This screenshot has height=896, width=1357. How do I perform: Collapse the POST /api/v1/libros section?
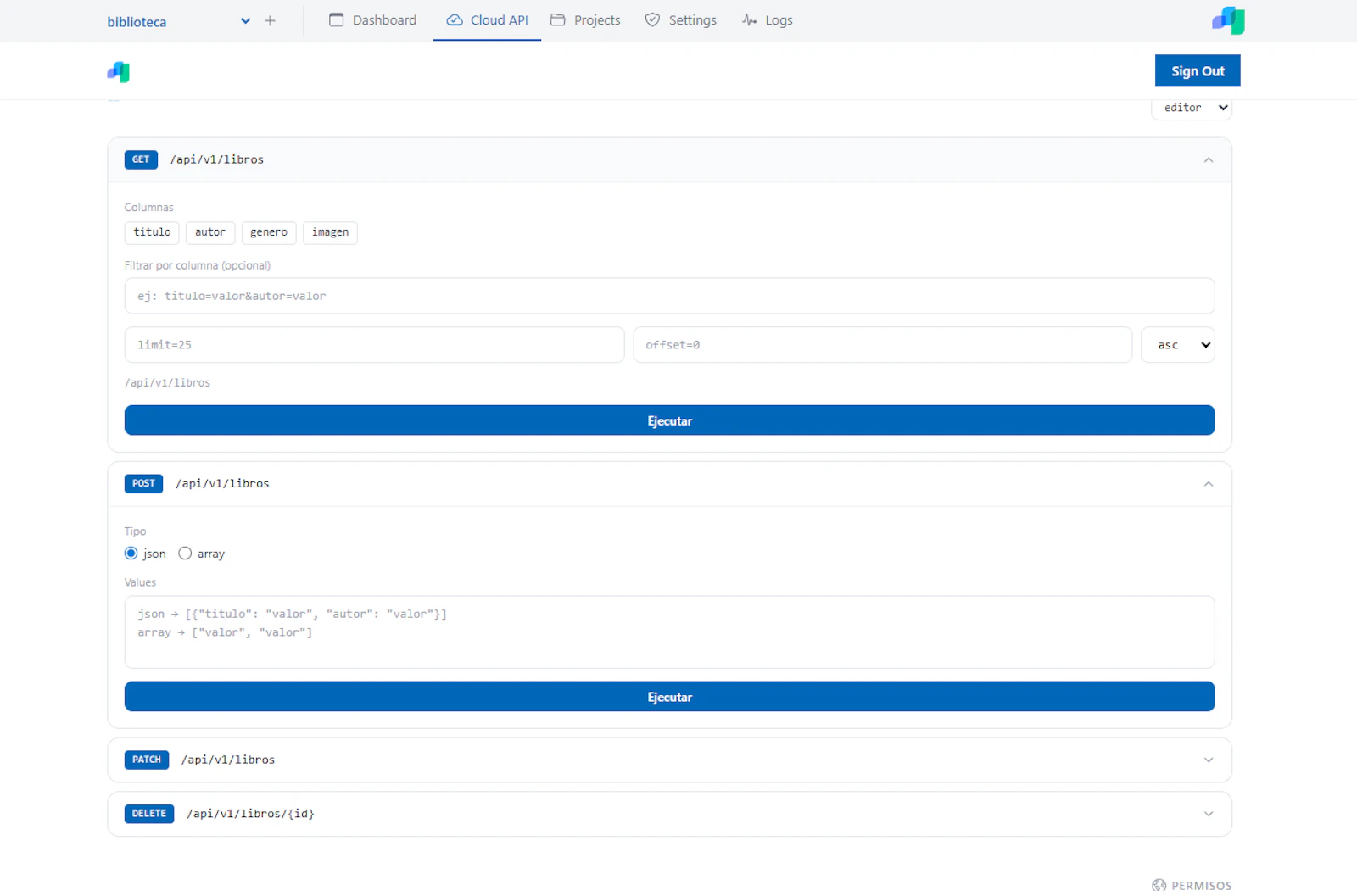coord(1209,484)
